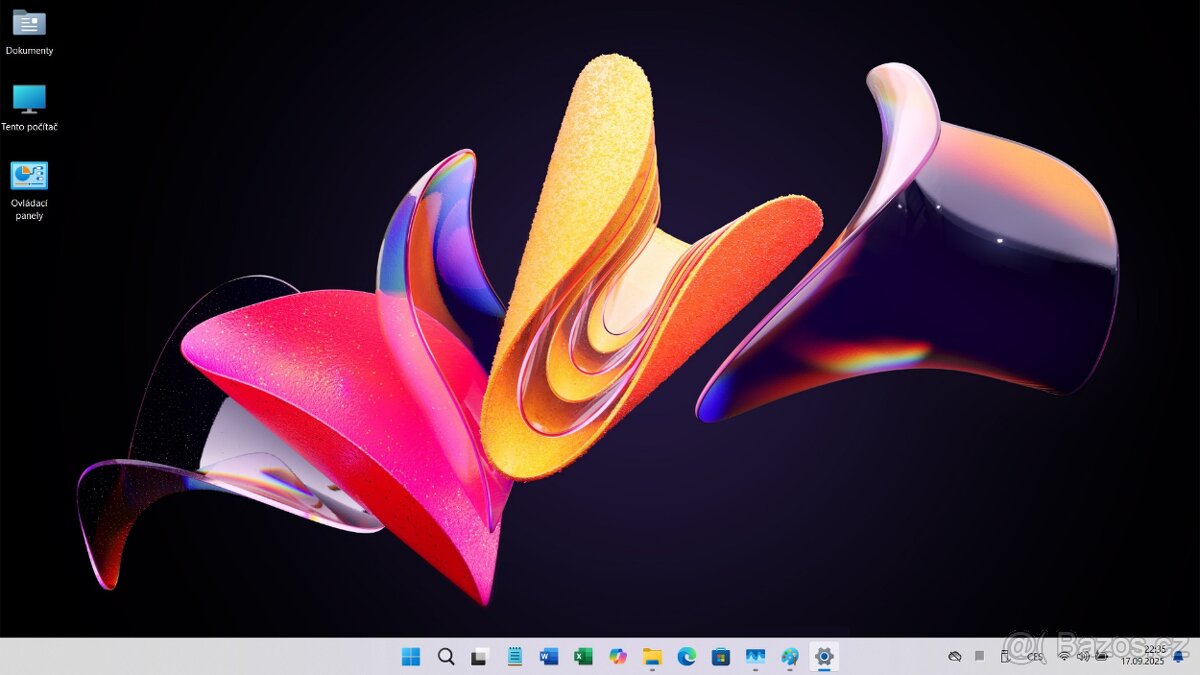Launch Notepad from the taskbar

(515, 657)
